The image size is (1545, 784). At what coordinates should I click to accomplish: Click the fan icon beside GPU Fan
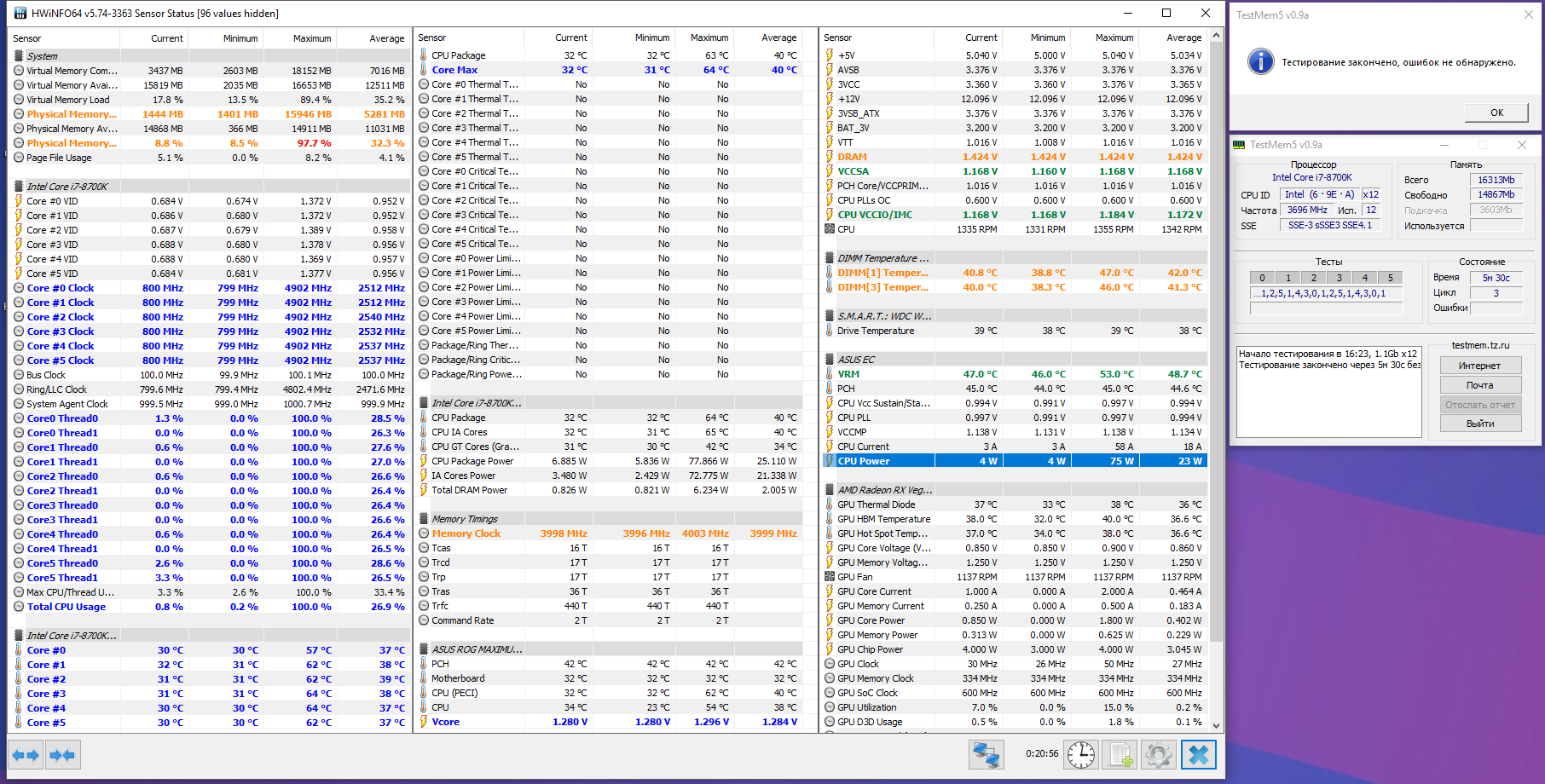(830, 577)
